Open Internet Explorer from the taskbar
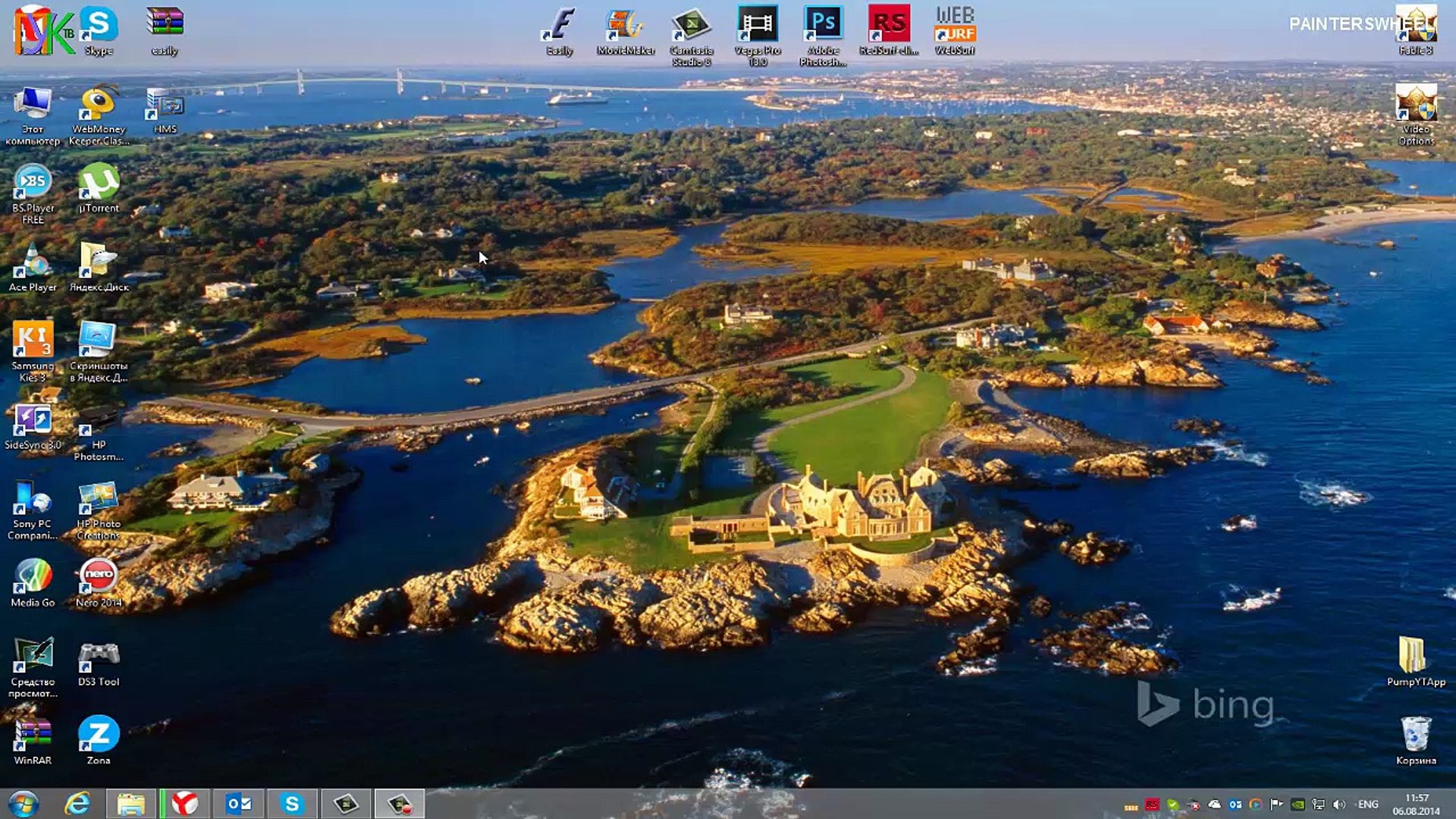The height and width of the screenshot is (819, 1456). [77, 804]
